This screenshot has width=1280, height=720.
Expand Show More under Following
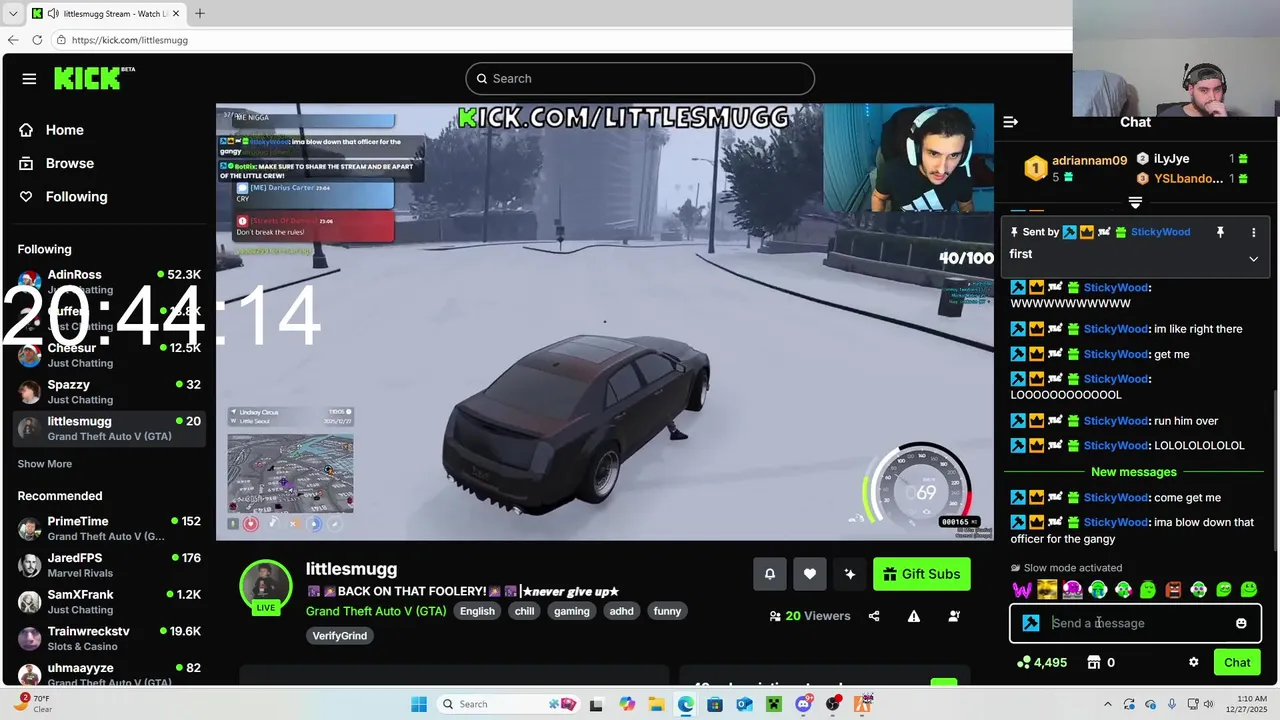[45, 464]
